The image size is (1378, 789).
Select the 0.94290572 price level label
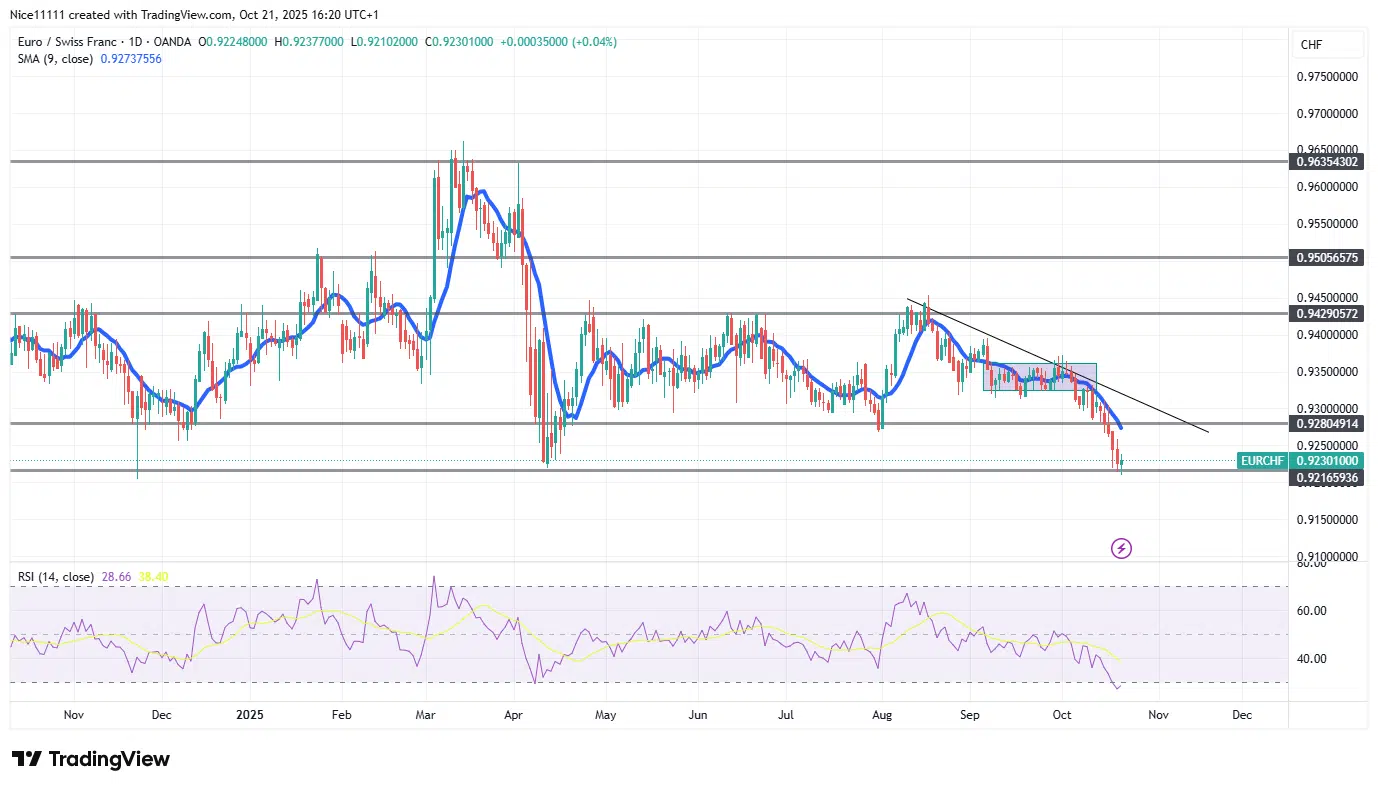pos(1327,314)
